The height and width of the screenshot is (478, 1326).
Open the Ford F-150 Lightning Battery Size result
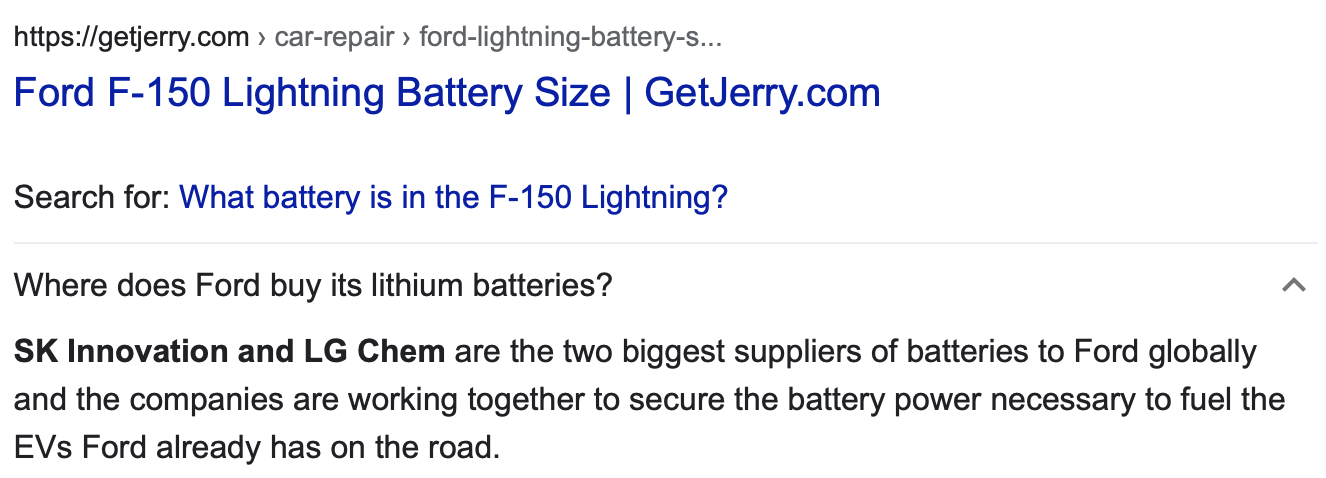[x=446, y=93]
